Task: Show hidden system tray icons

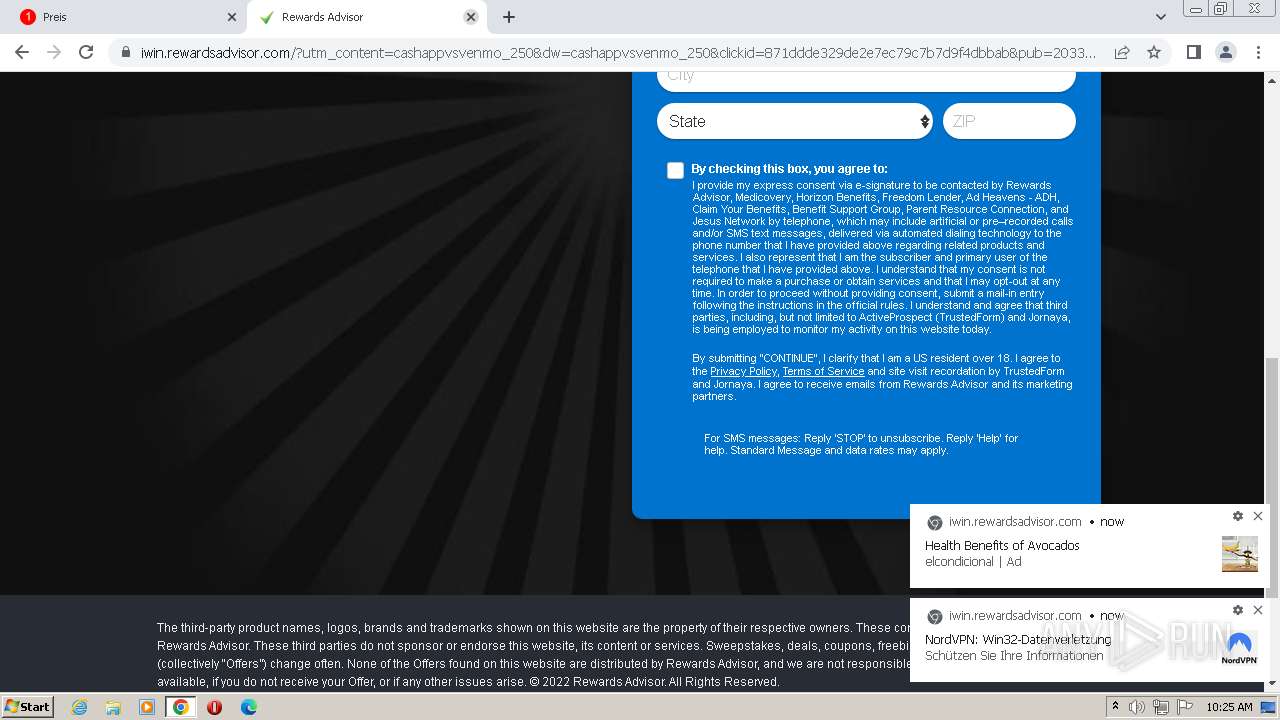Action: click(x=1115, y=706)
